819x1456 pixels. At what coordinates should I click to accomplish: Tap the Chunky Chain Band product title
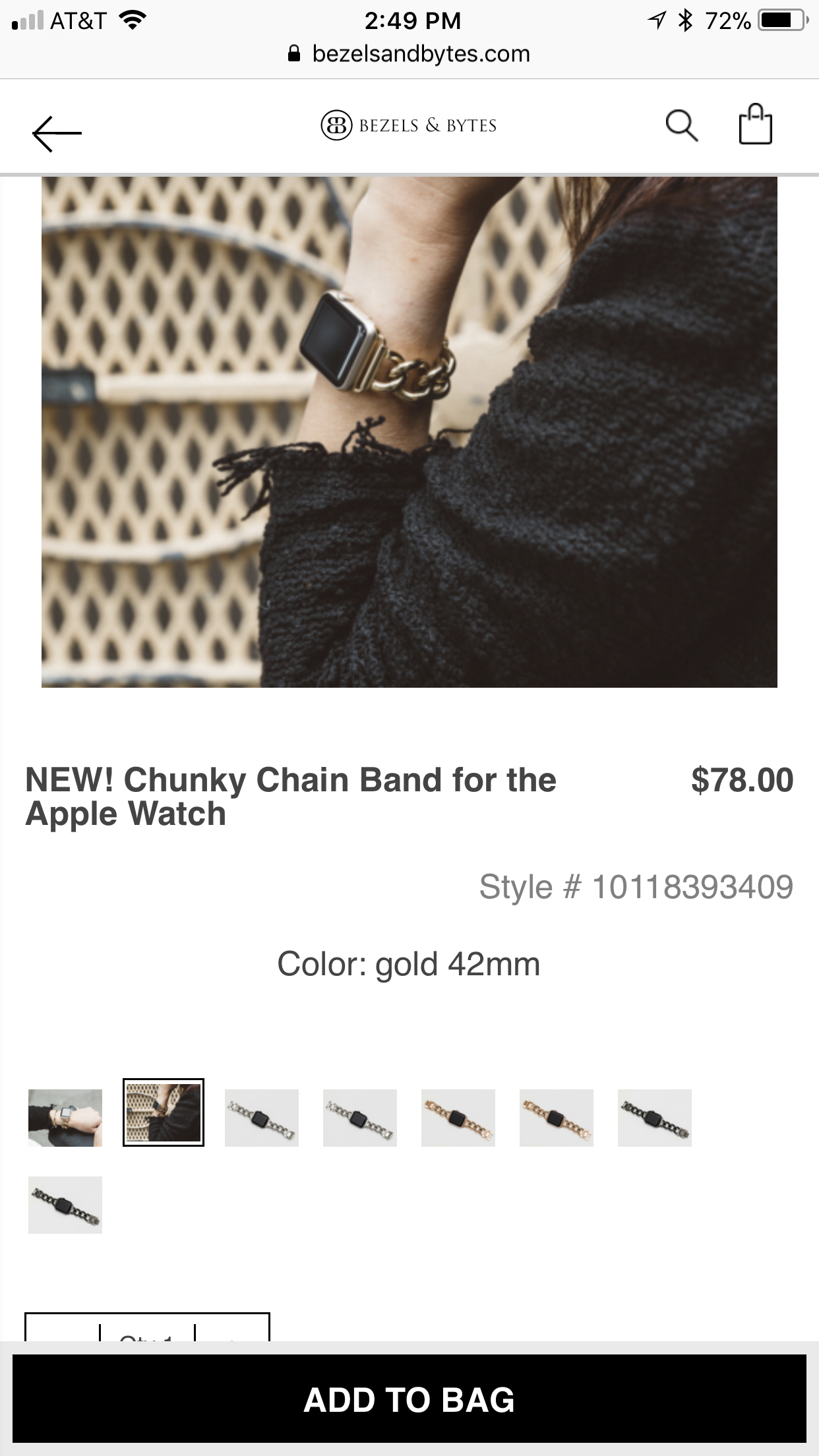tap(291, 797)
